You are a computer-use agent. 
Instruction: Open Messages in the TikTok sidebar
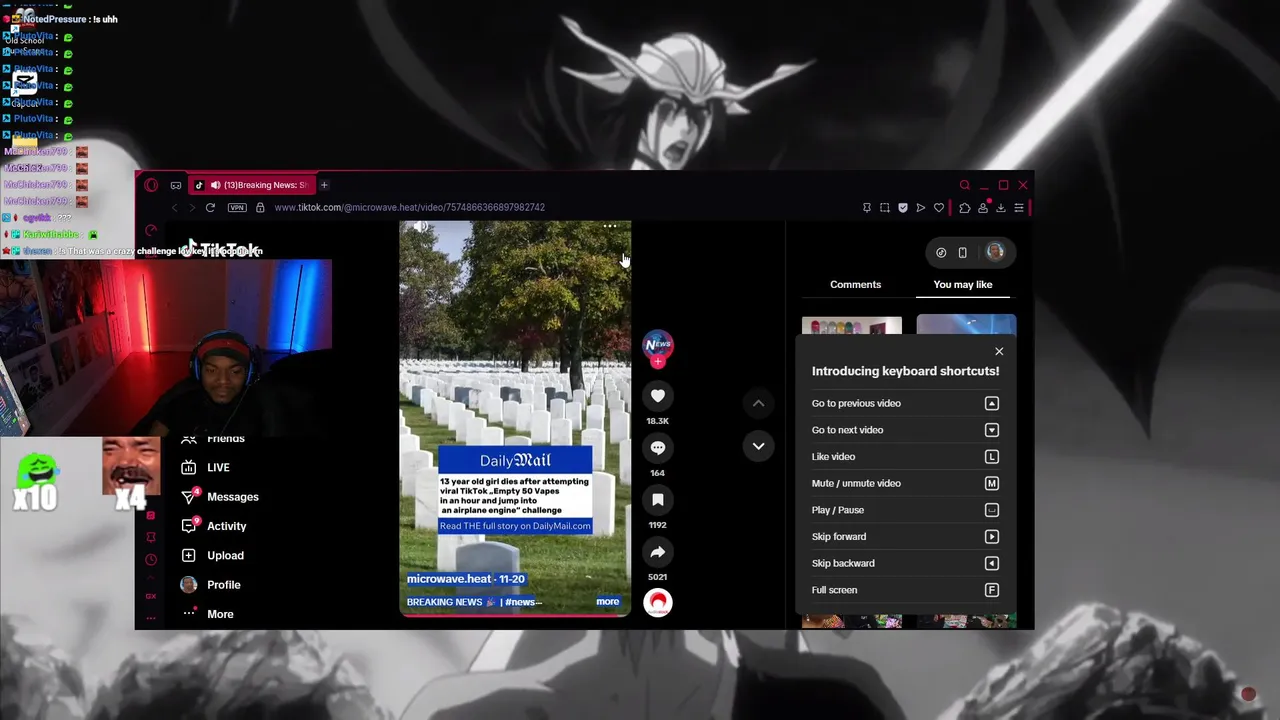[x=233, y=496]
